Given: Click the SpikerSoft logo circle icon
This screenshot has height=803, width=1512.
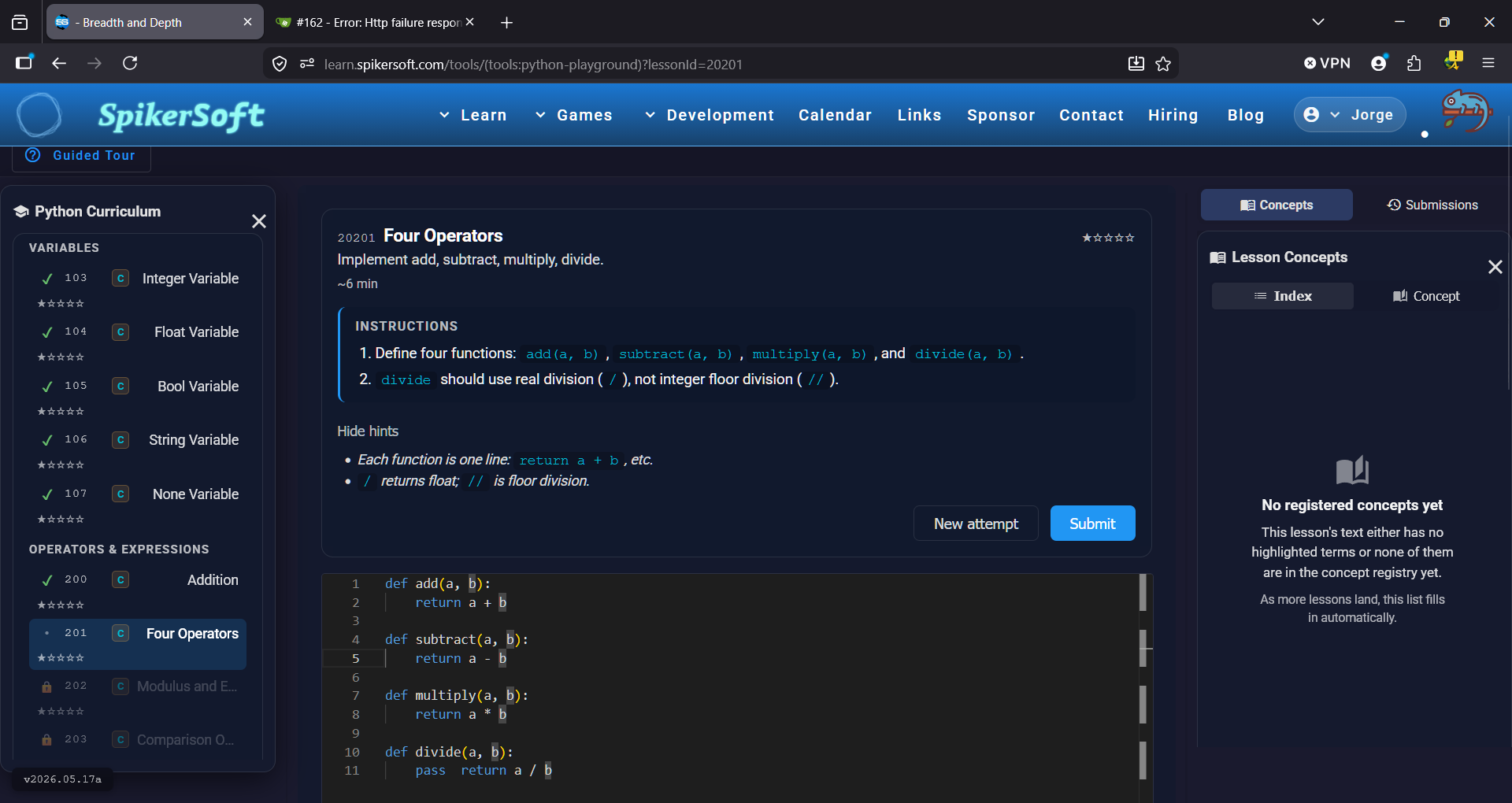Looking at the screenshot, I should [x=39, y=115].
